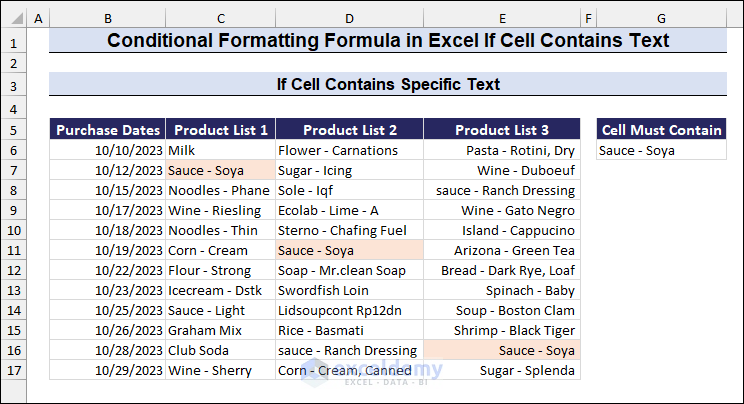Viewport: 744px width, 404px height.
Task: Click the 'Wine - Sherry' cell
Action: tap(220, 370)
